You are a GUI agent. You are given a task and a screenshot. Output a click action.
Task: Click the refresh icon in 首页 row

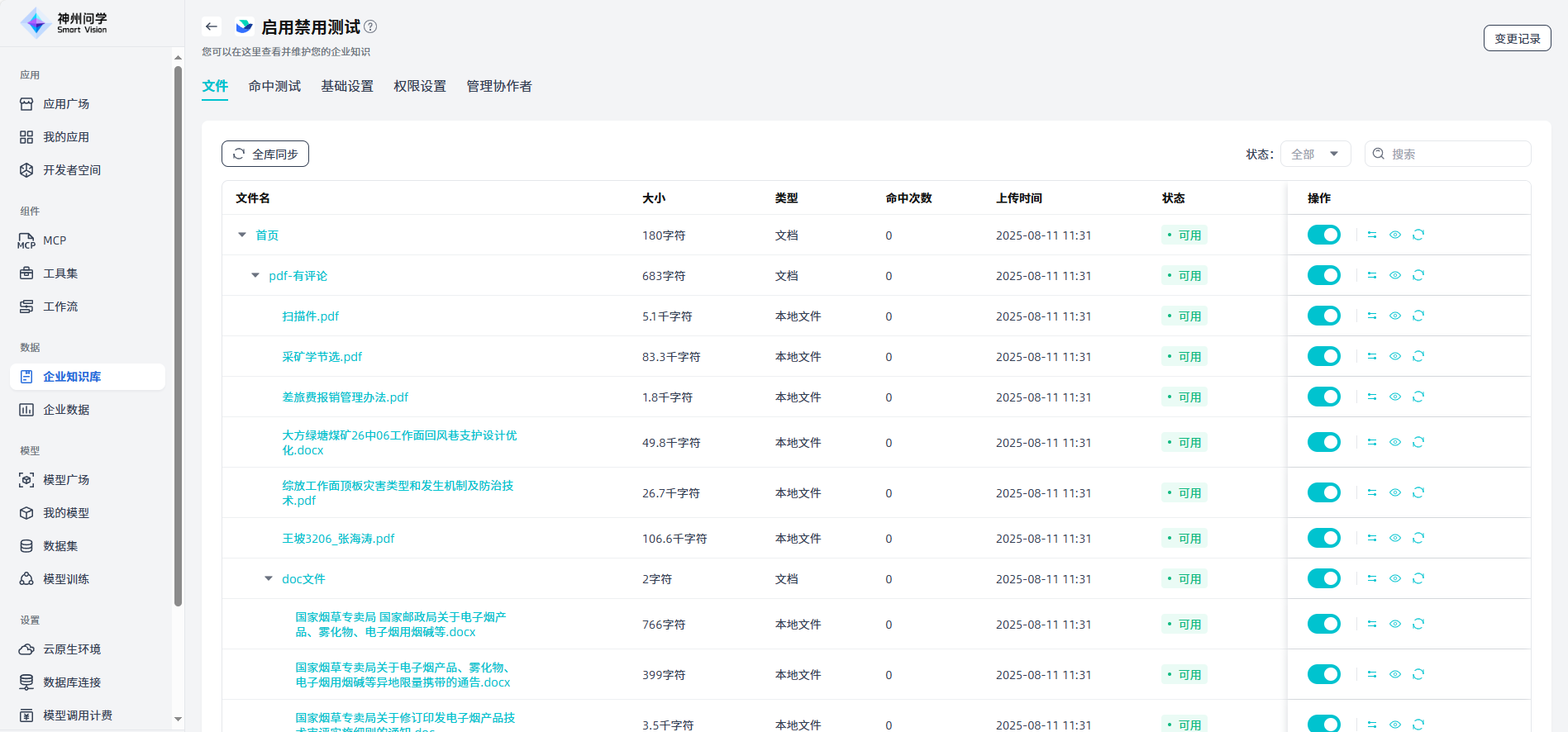pos(1418,235)
